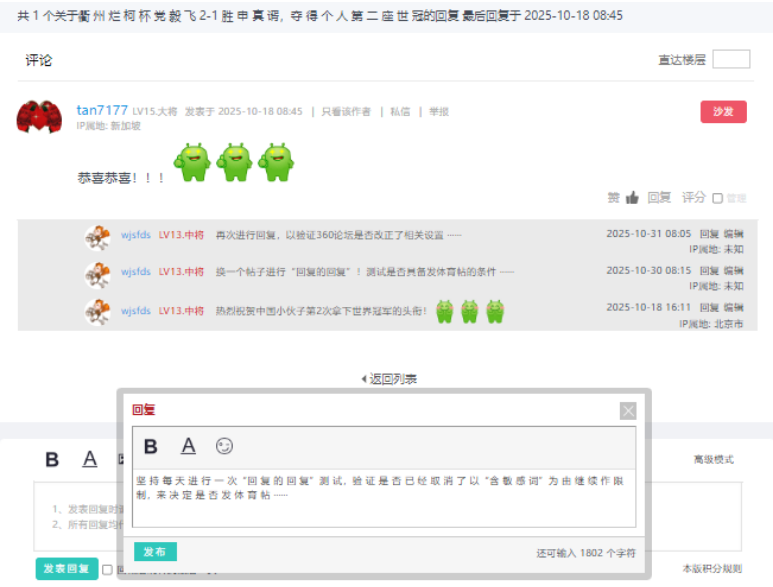Viewport: 773px width, 587px height.
Task: Open font color in bottom editor
Action: pyautogui.click(x=89, y=459)
